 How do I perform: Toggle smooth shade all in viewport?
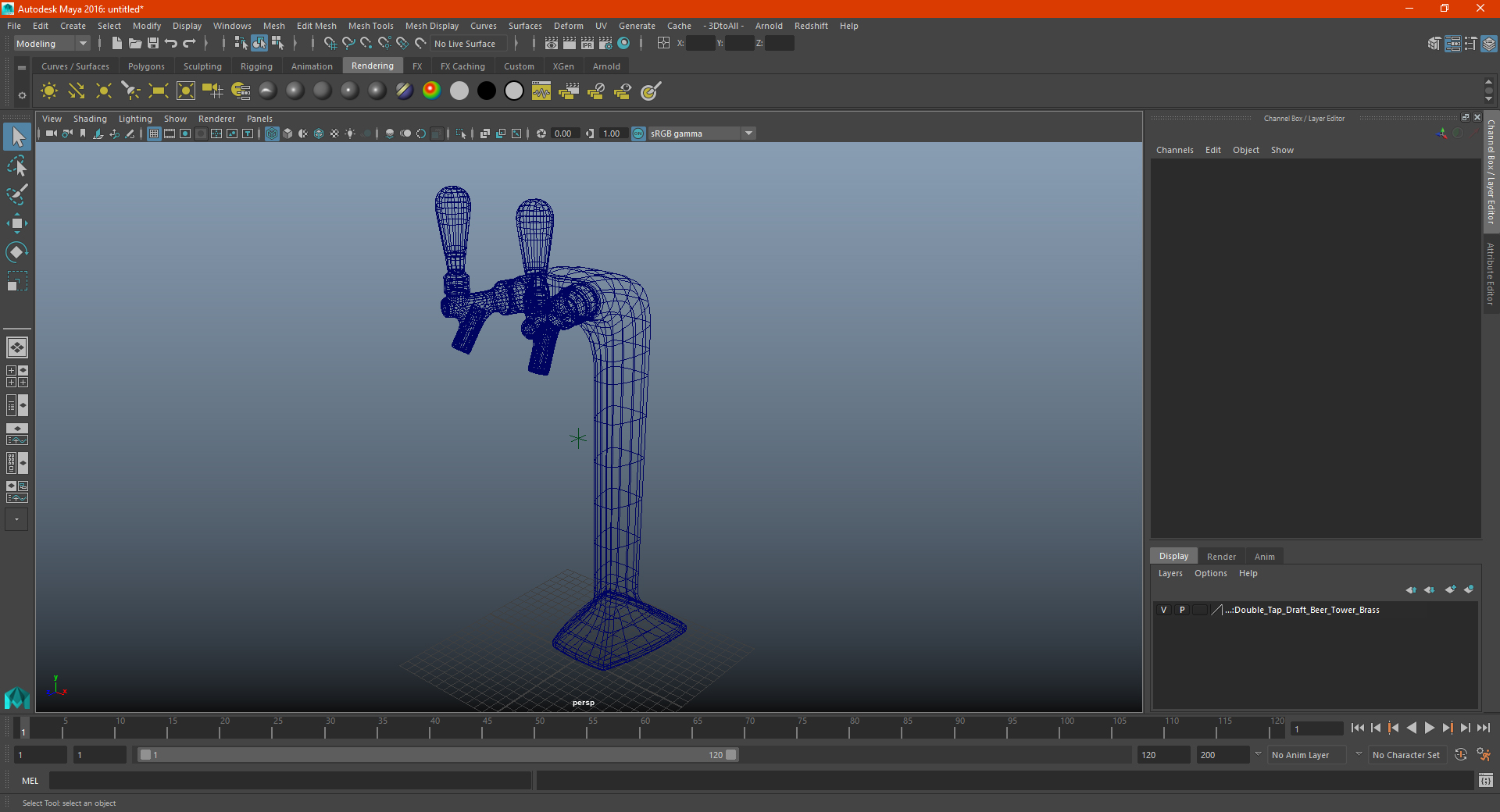pyautogui.click(x=287, y=134)
